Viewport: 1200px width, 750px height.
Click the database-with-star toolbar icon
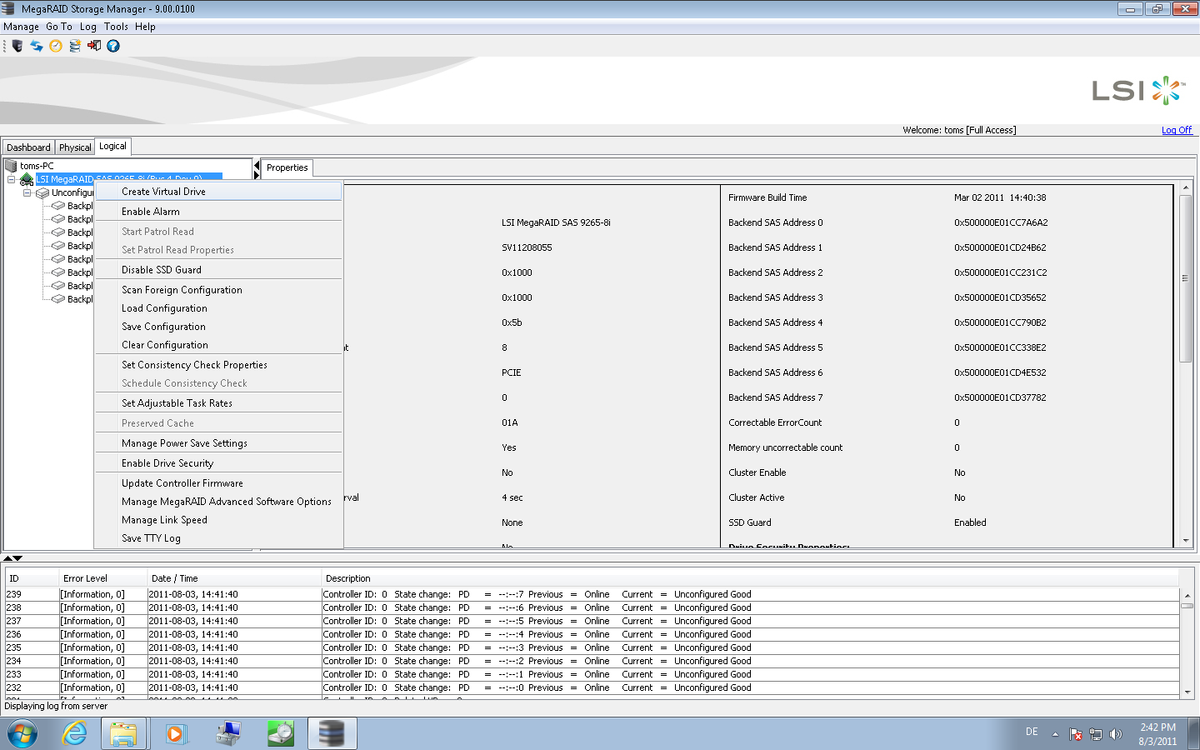point(74,45)
